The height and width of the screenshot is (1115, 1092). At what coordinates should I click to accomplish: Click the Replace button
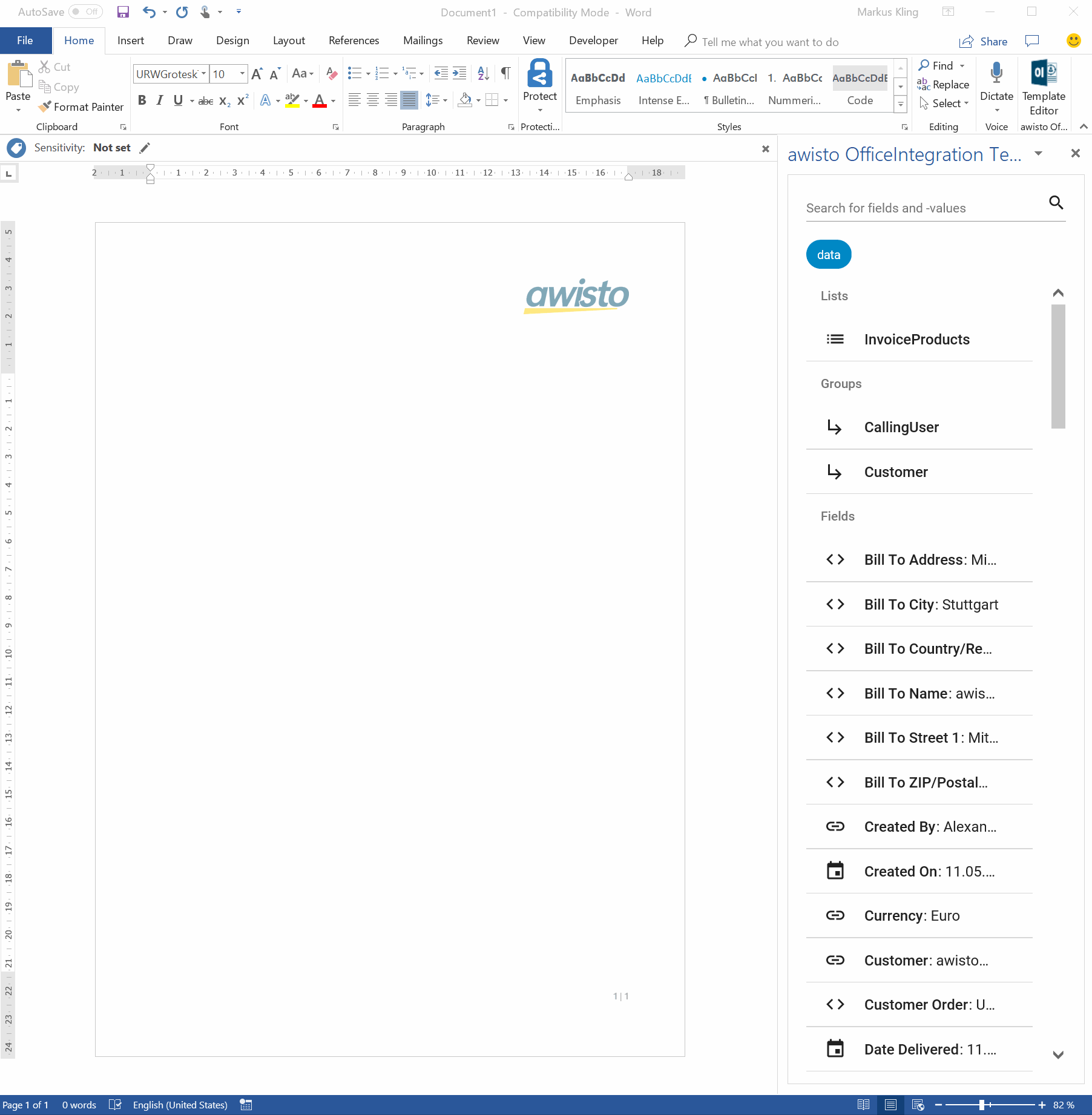(943, 85)
